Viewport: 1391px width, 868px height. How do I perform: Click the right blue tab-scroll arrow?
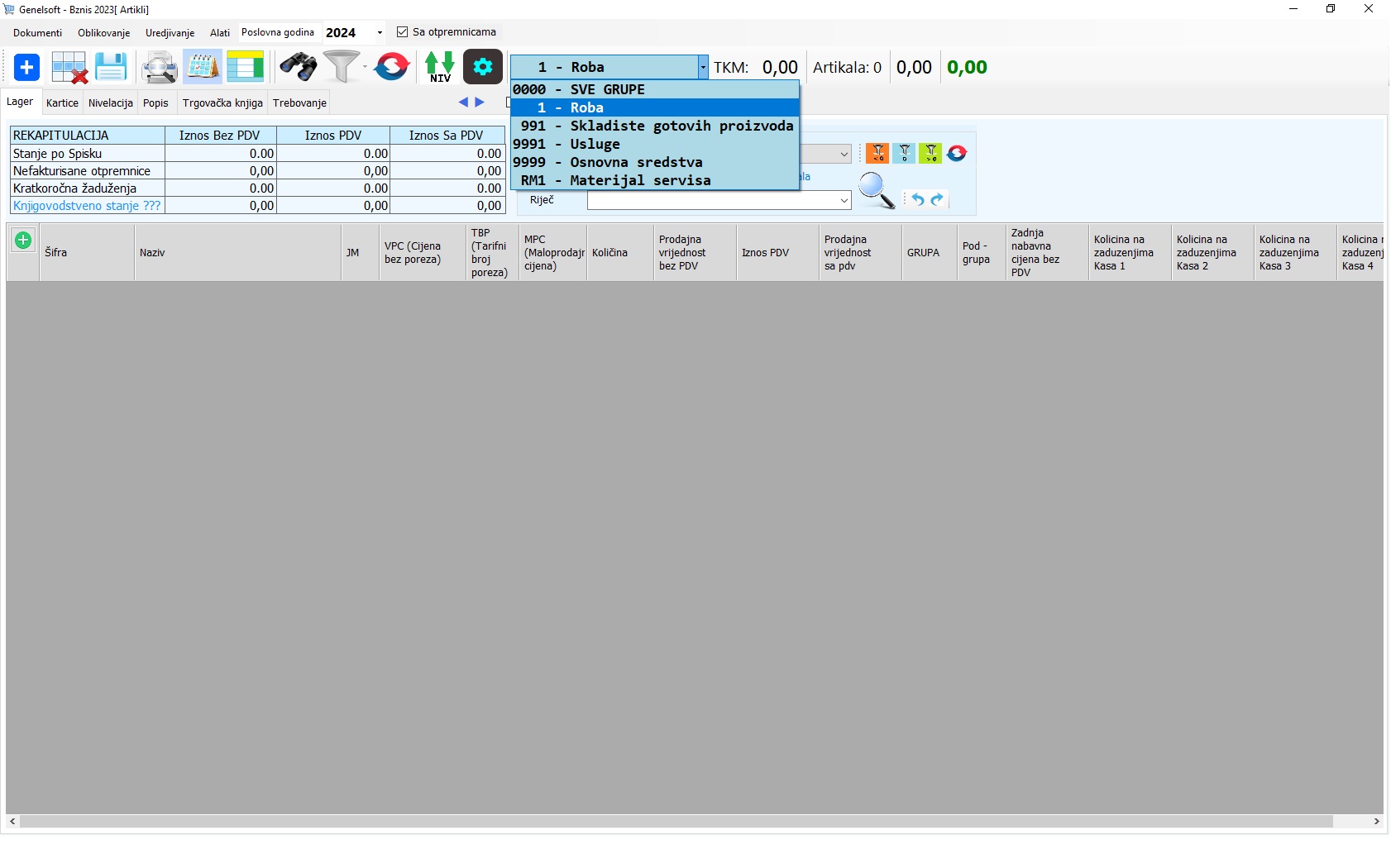coord(480,103)
